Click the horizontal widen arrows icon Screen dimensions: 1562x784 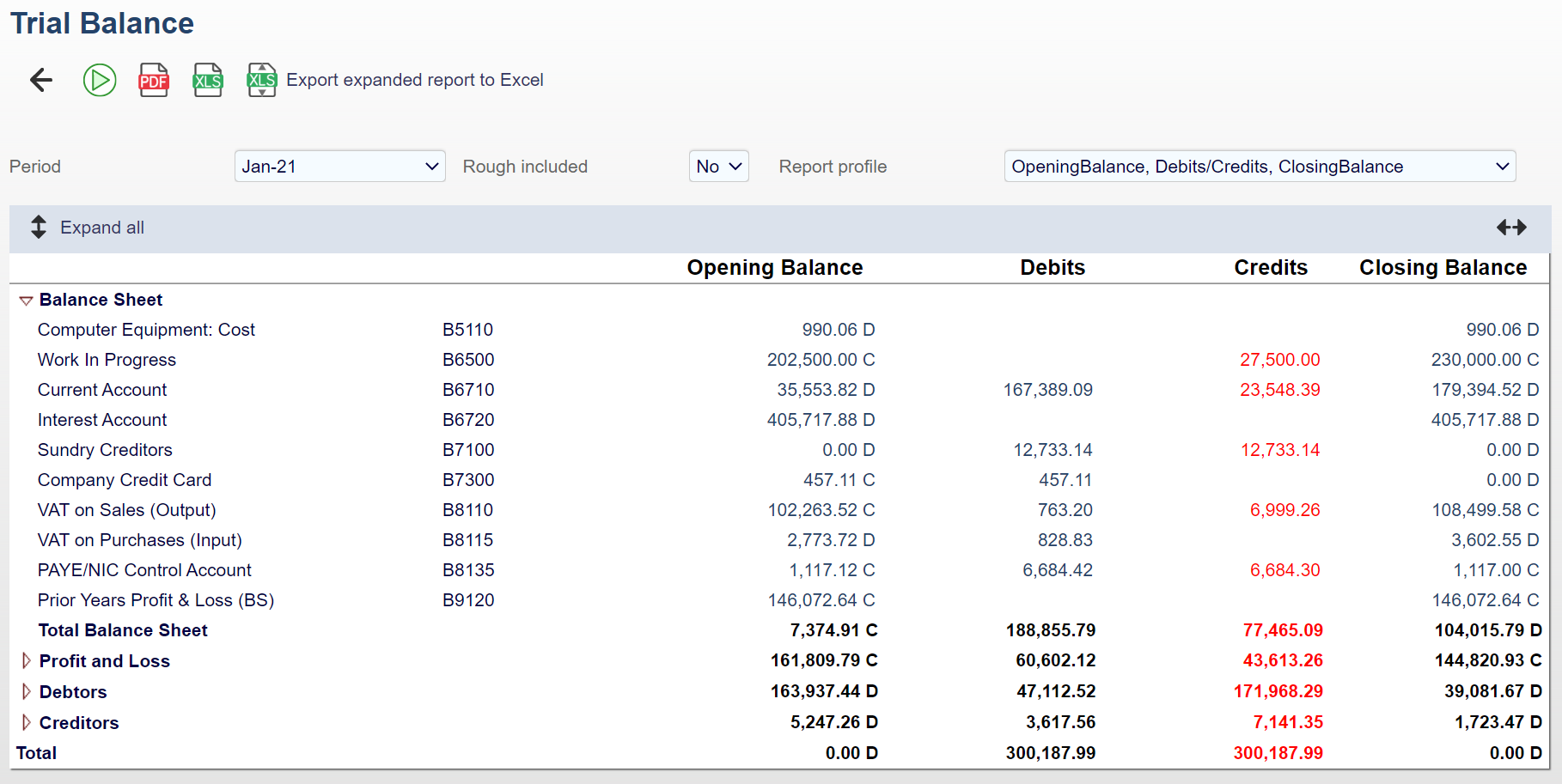tap(1511, 228)
